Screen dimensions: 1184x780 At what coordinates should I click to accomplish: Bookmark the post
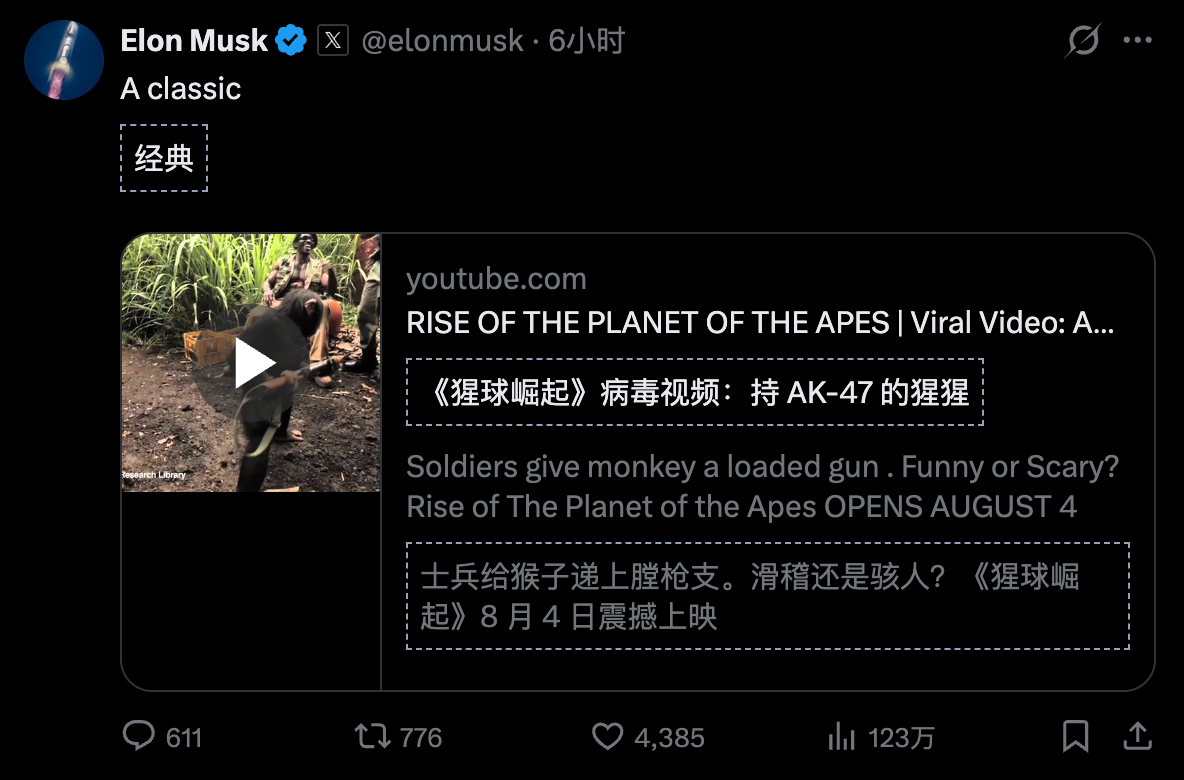click(x=1076, y=737)
